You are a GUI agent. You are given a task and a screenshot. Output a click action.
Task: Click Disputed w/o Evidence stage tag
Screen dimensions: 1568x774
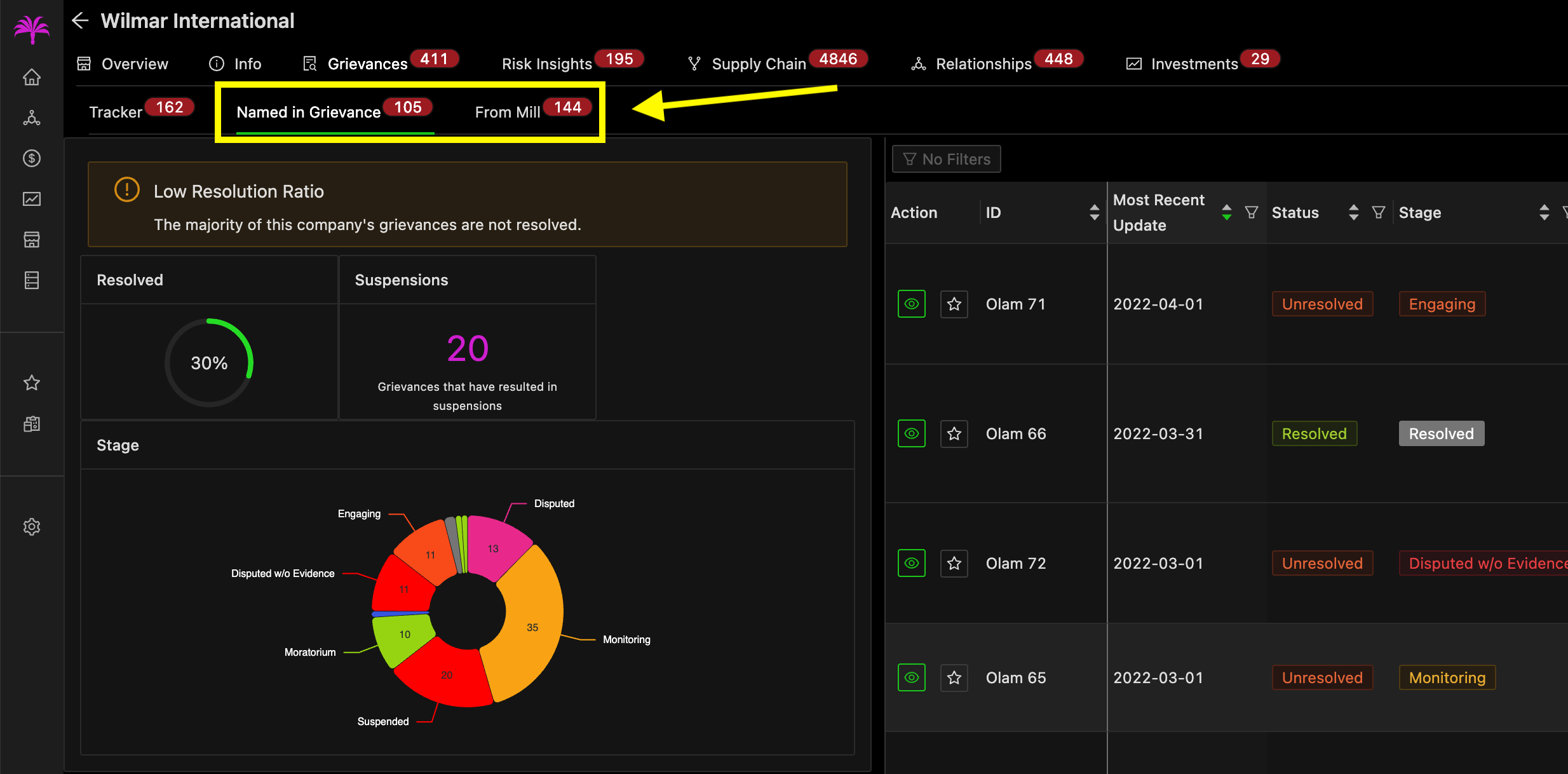point(1483,564)
